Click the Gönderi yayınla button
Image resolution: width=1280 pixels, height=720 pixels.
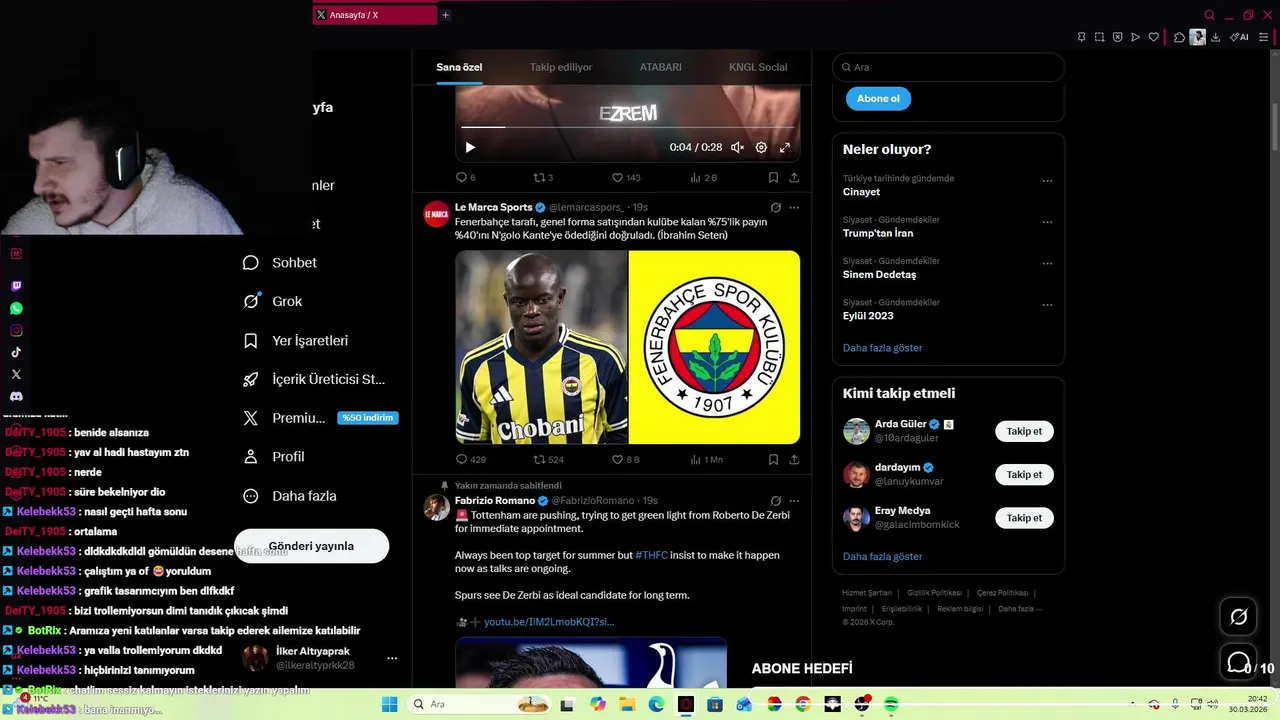click(311, 546)
